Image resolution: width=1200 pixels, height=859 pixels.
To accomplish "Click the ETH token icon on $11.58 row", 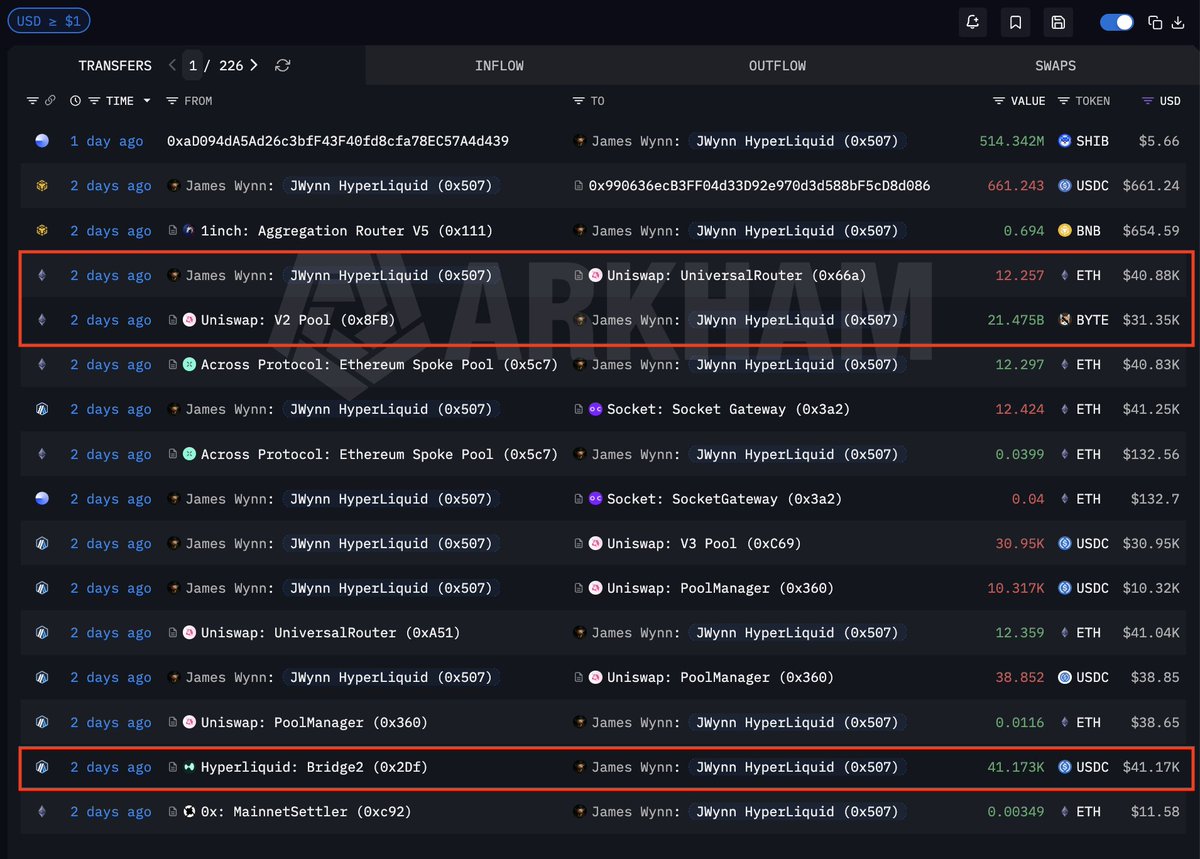I will [x=1065, y=812].
